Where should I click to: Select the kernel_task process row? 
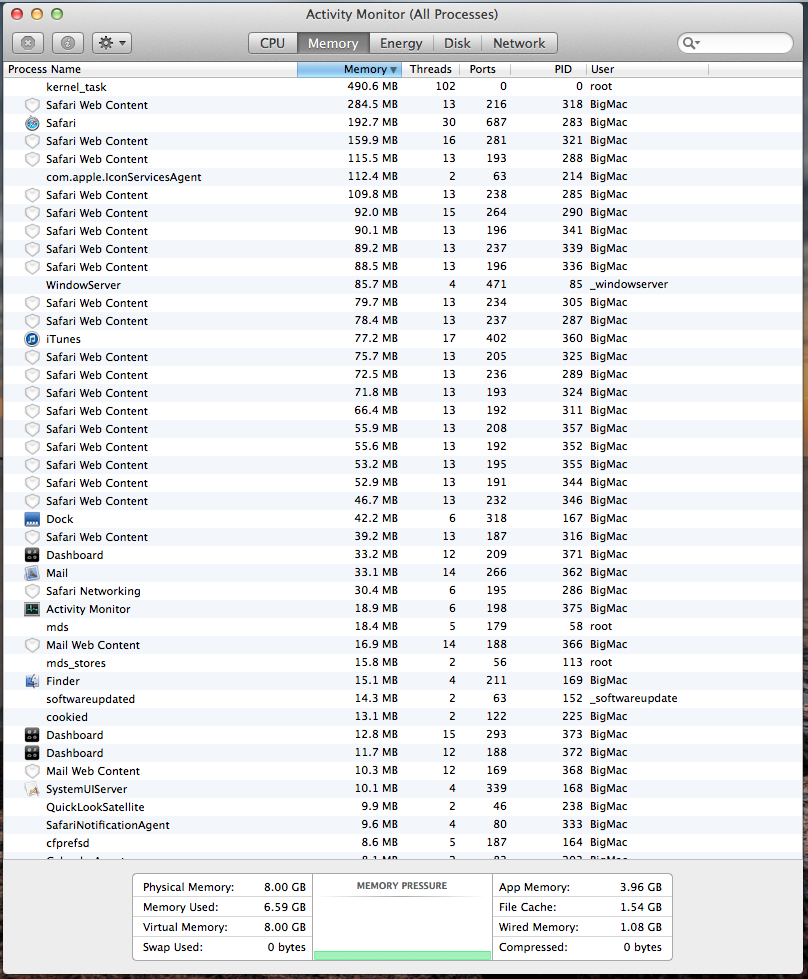[403, 87]
